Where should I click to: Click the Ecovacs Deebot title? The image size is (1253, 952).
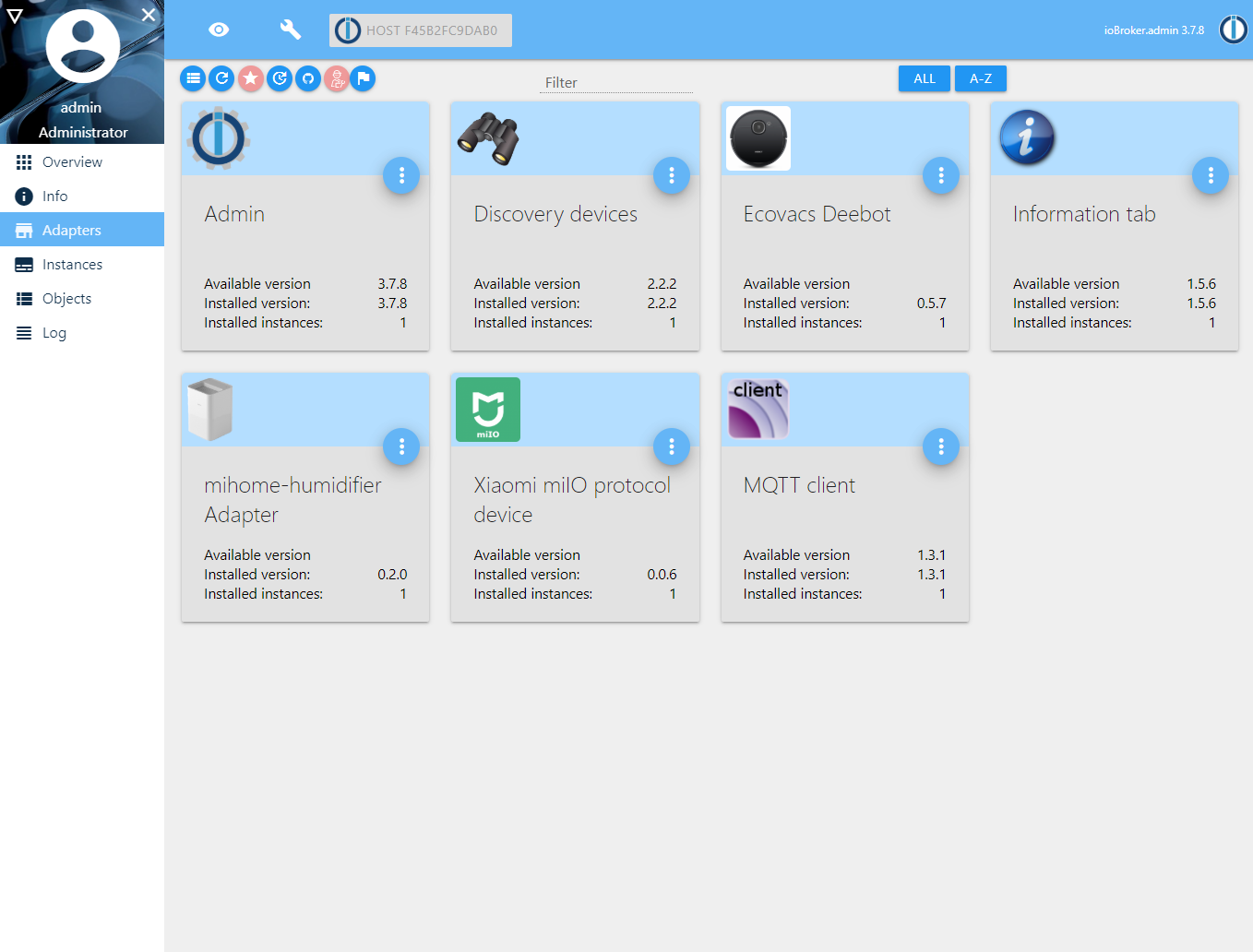tap(817, 214)
